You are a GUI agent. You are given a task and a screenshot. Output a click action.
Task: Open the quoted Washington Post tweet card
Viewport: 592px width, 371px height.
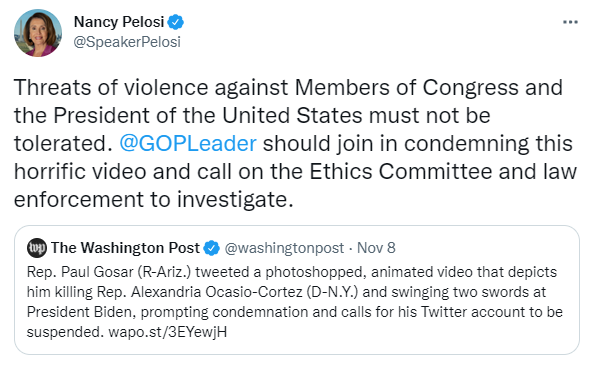click(297, 290)
